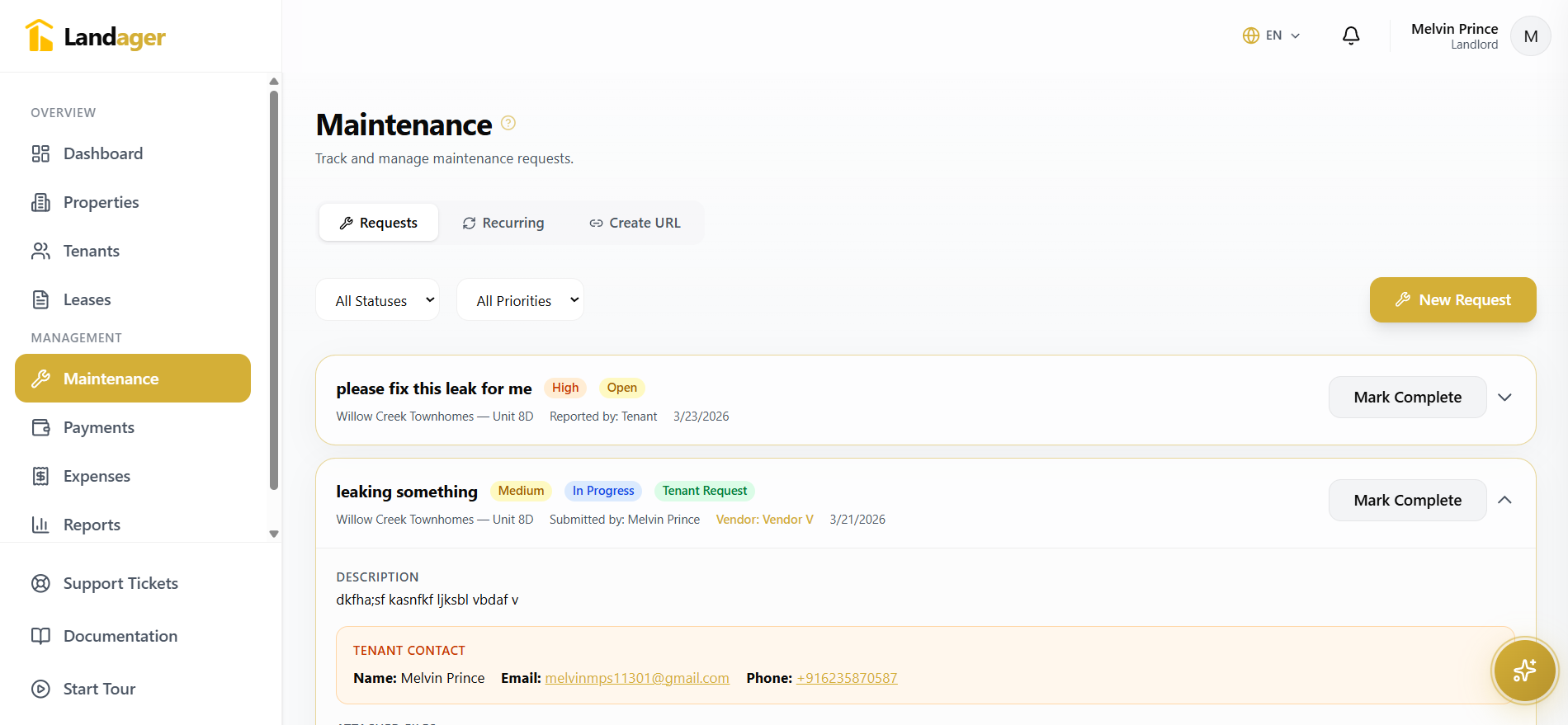1568x725 pixels.
Task: Mark 'leaking something' complete
Action: (1407, 500)
